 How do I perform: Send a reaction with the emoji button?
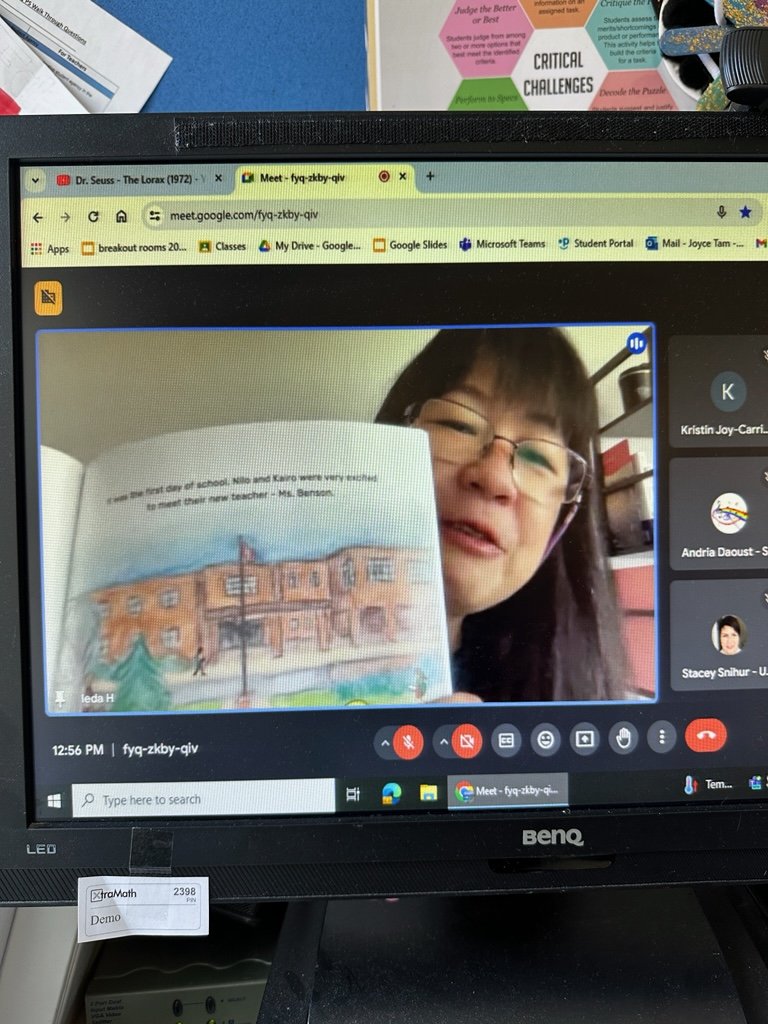pyautogui.click(x=545, y=739)
